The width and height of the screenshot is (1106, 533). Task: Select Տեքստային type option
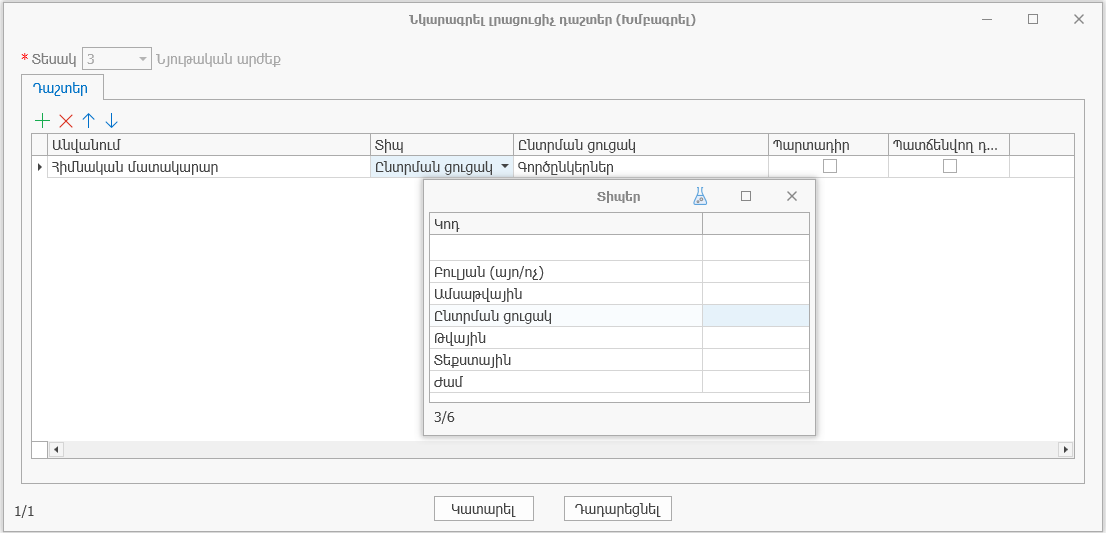tap(566, 360)
